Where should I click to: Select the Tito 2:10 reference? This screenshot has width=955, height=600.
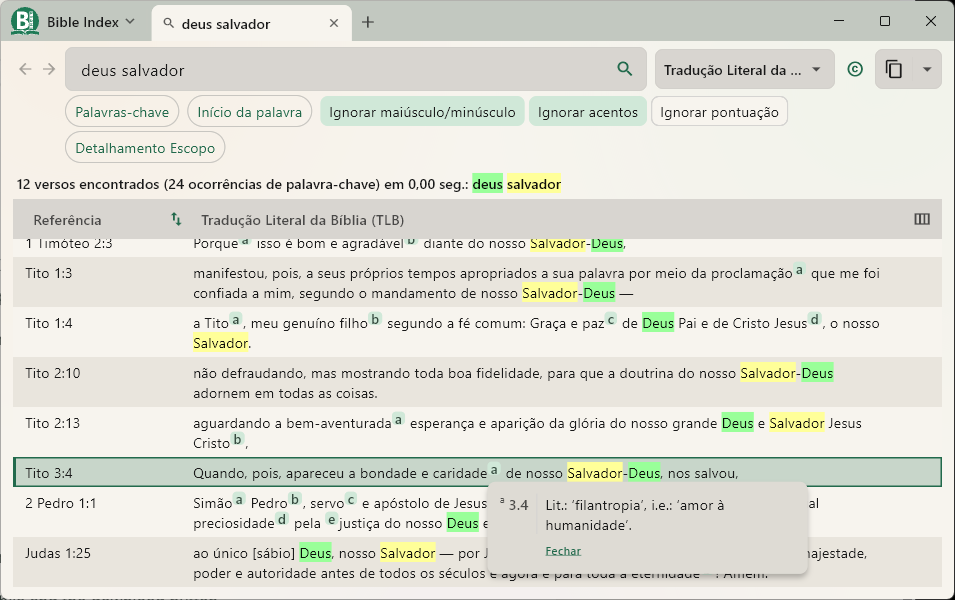tap(52, 373)
